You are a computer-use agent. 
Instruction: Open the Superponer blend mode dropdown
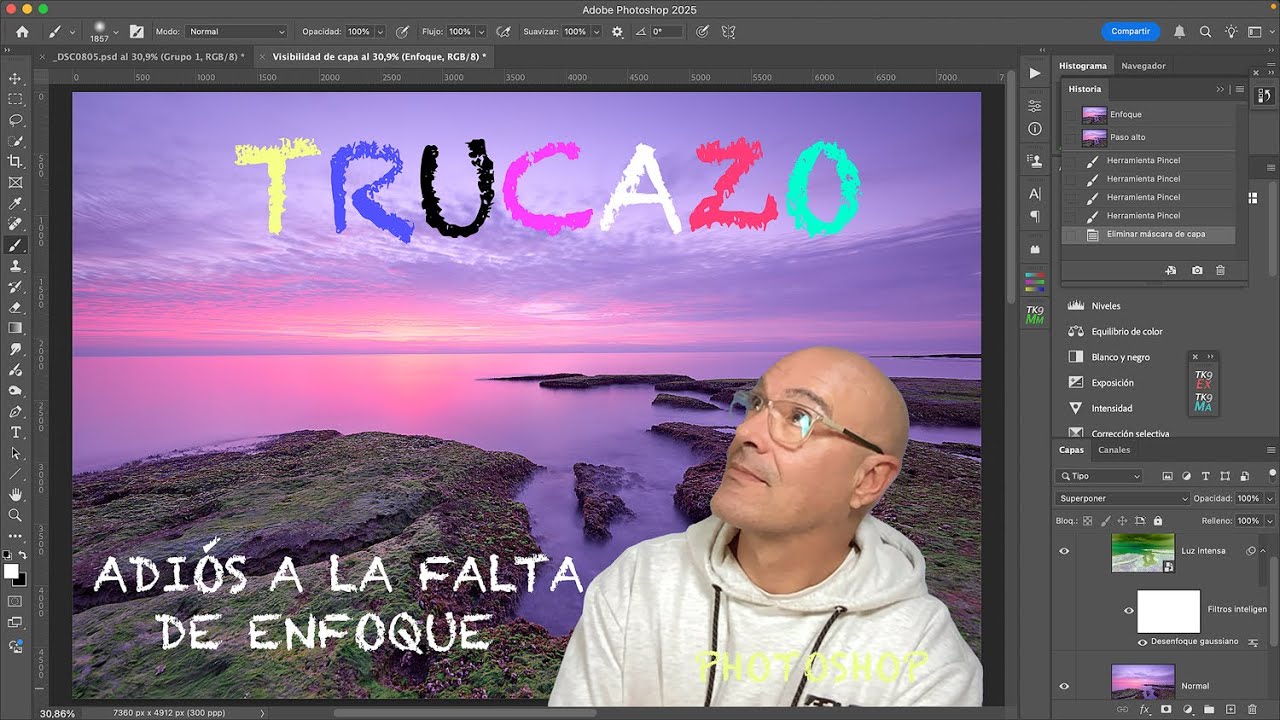click(1123, 498)
